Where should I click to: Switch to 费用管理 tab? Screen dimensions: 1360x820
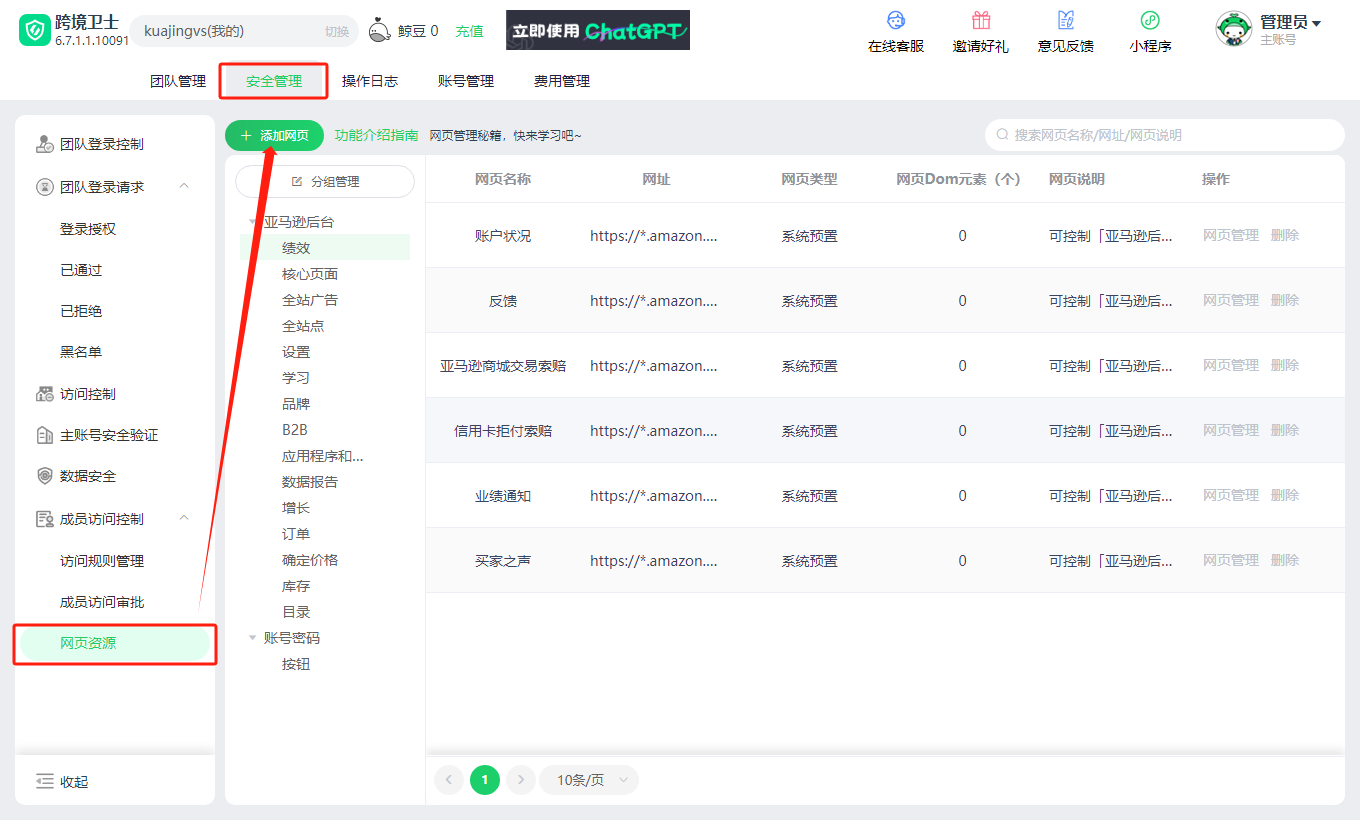[x=562, y=81]
